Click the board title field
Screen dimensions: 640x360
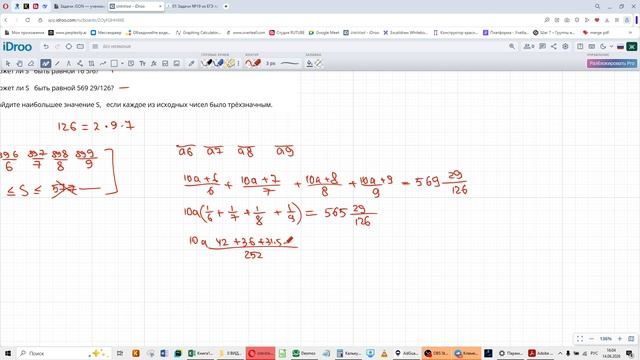pyautogui.click(x=117, y=47)
